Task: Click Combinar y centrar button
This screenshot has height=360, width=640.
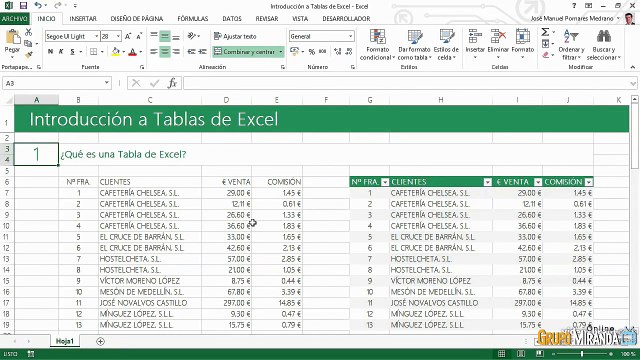Action: click(x=245, y=52)
